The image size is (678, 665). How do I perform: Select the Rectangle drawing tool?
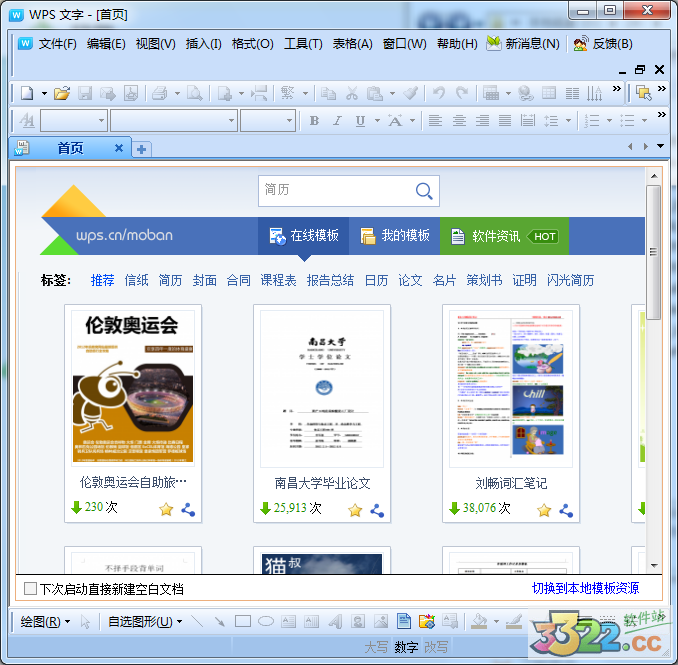pos(243,622)
